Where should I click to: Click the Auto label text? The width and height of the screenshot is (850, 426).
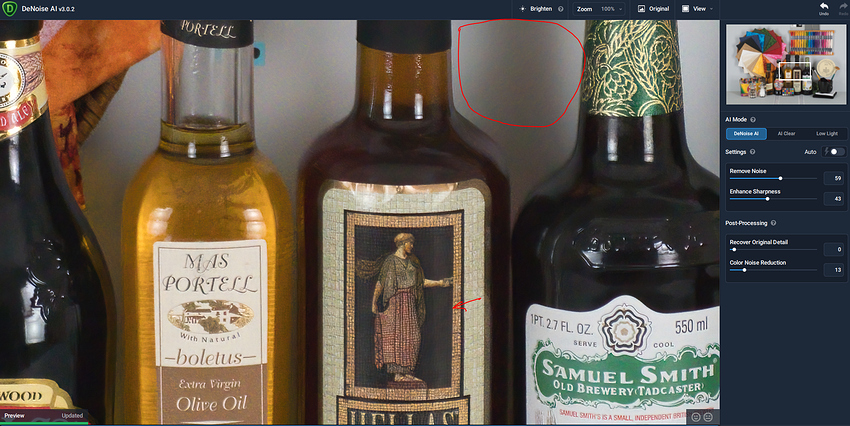click(810, 152)
